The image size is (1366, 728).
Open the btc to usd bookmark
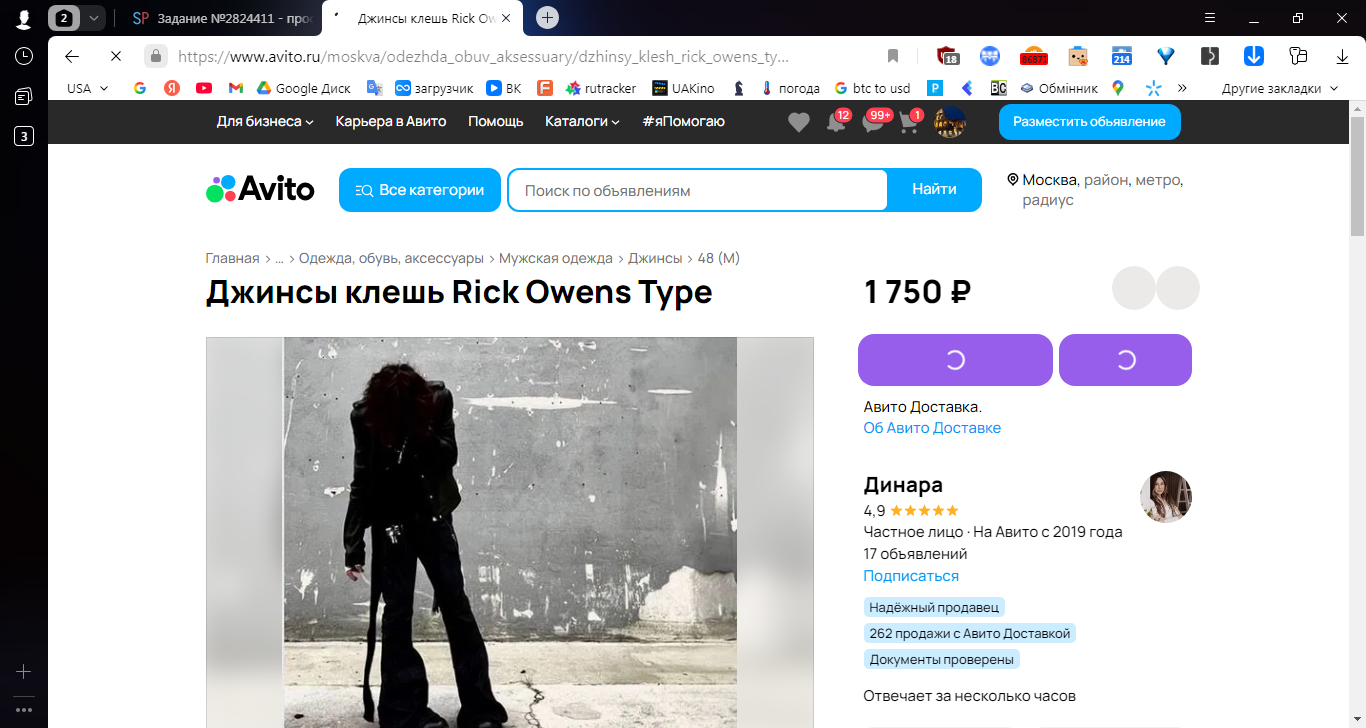click(872, 88)
